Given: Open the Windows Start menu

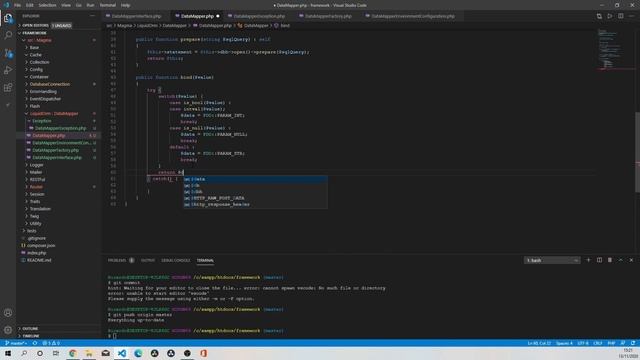Looking at the screenshot, I should 8,353.
